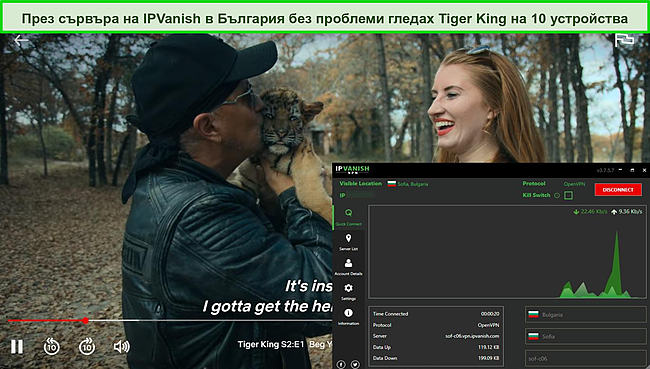Click the OpenVPN value in stats panel
The height and width of the screenshot is (369, 650).
[x=488, y=325]
